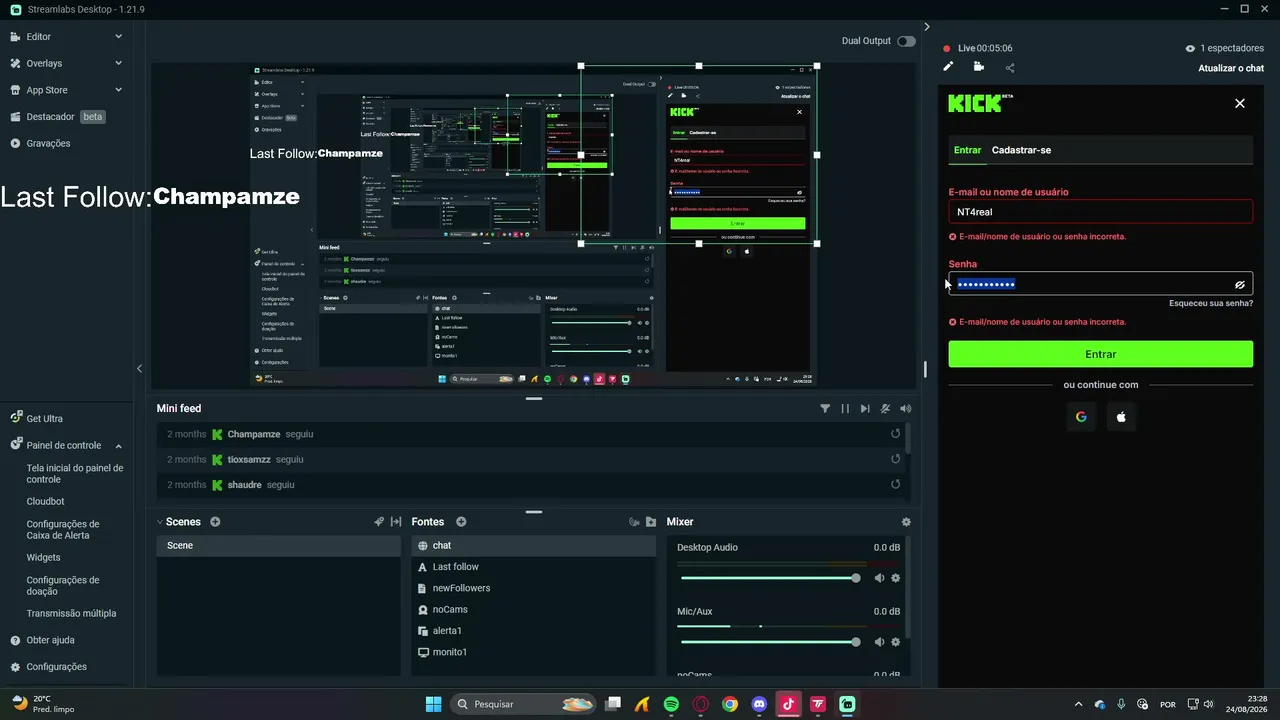Viewport: 1280px width, 720px height.
Task: Select the chat source in Fontes
Action: [x=534, y=546]
